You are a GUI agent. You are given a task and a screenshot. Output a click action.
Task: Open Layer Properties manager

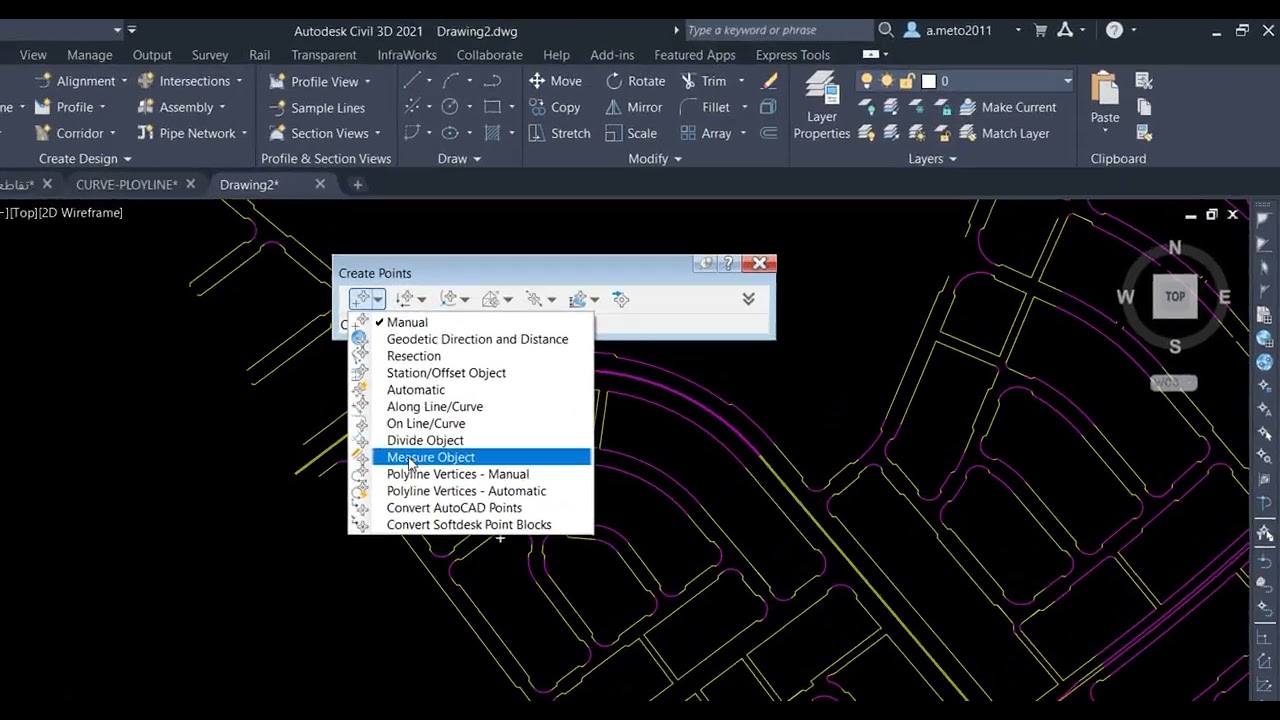pyautogui.click(x=822, y=106)
